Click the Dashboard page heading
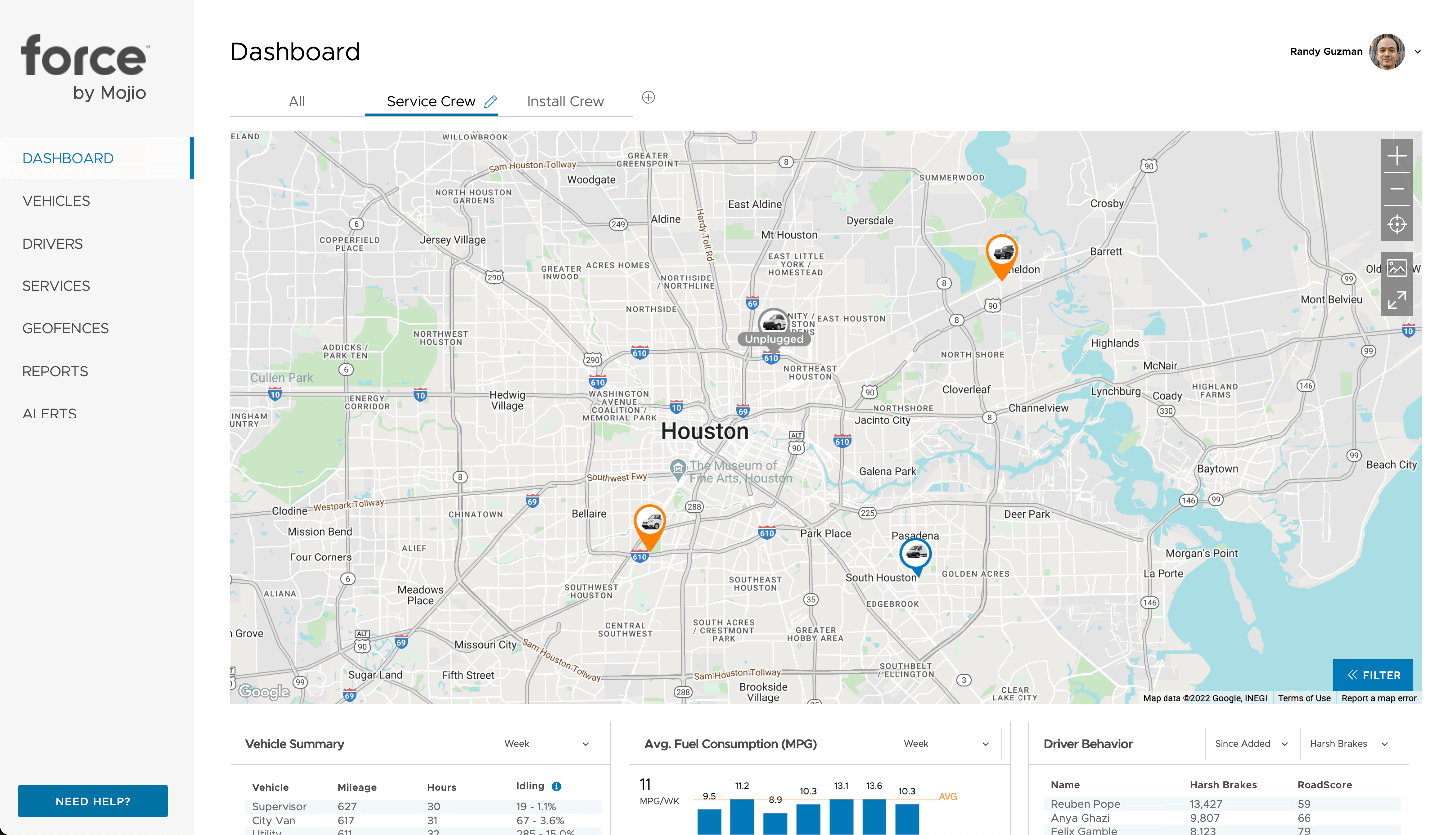 (x=295, y=52)
